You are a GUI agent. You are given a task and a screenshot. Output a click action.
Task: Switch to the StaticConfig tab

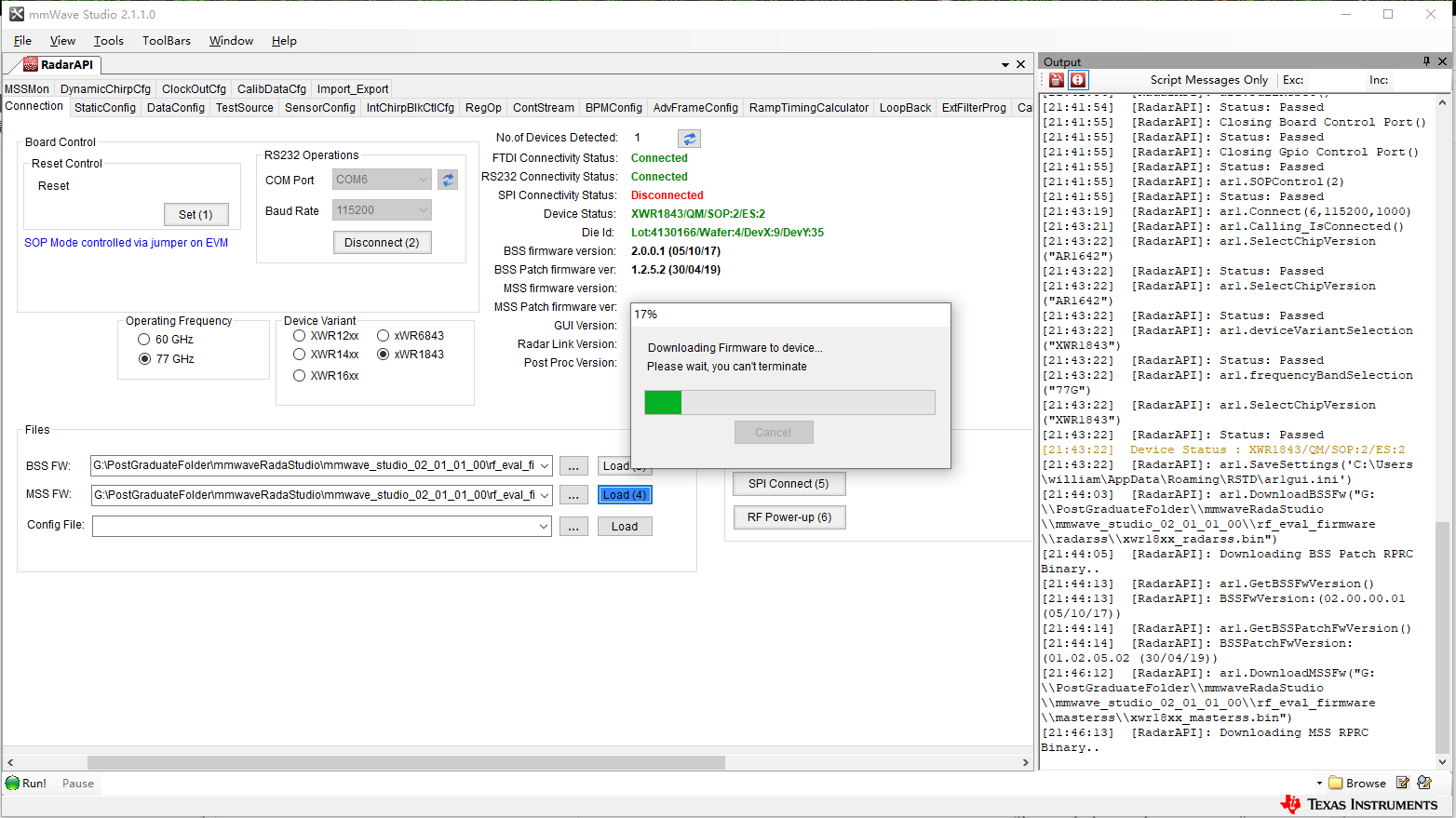click(105, 108)
